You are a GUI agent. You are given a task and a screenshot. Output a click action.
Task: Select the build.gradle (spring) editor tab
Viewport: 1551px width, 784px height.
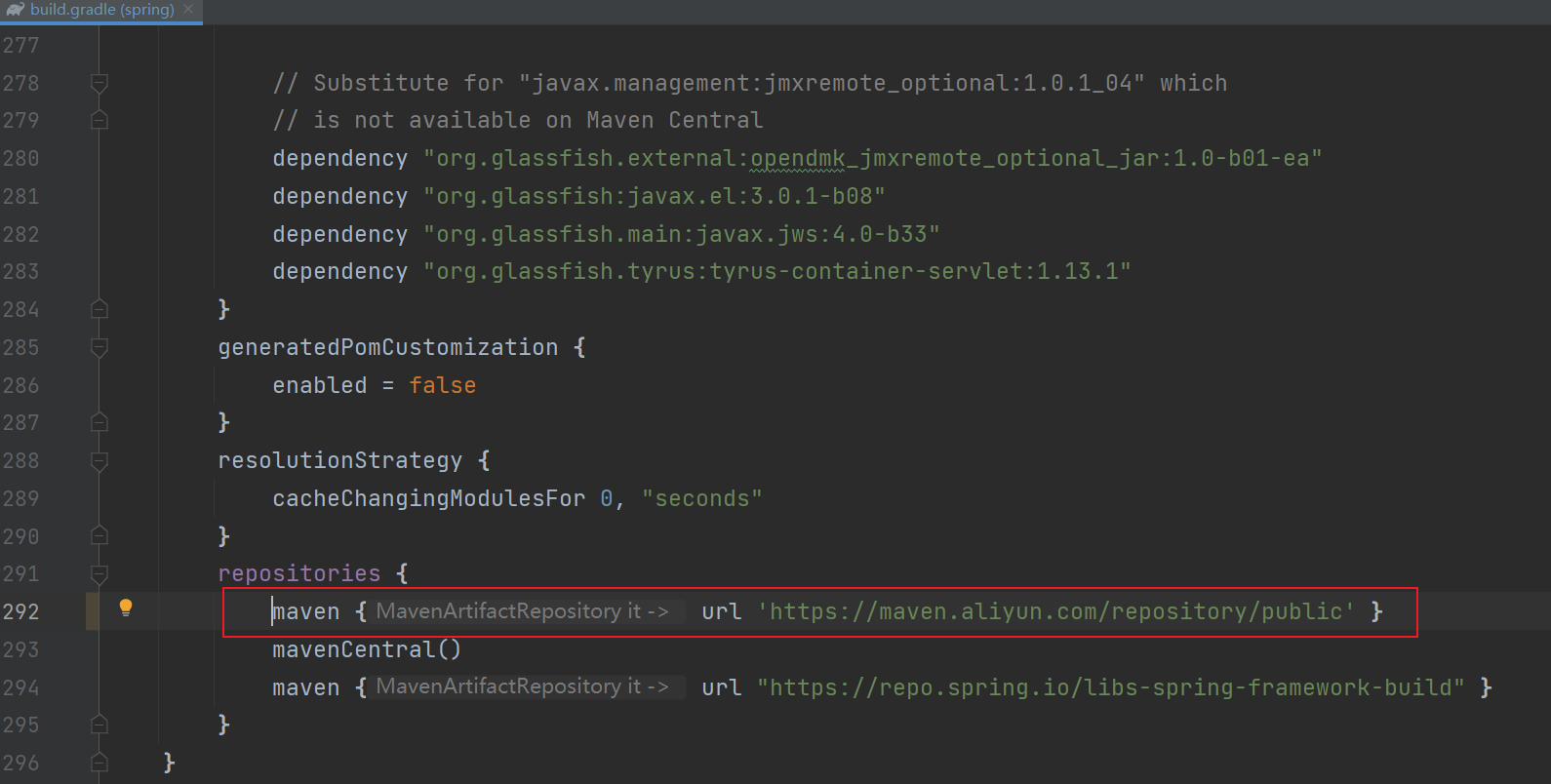point(101,10)
